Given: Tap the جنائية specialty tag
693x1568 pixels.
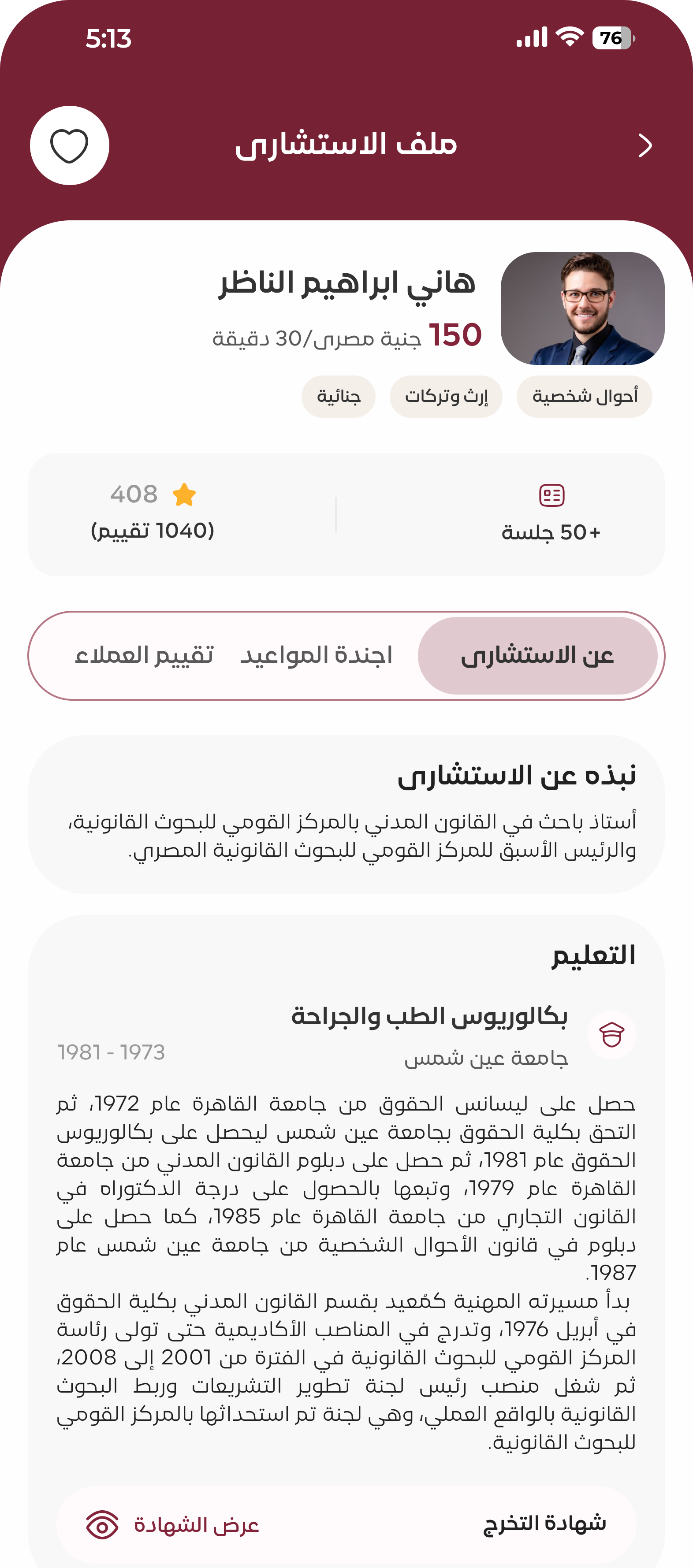Looking at the screenshot, I should 339,397.
